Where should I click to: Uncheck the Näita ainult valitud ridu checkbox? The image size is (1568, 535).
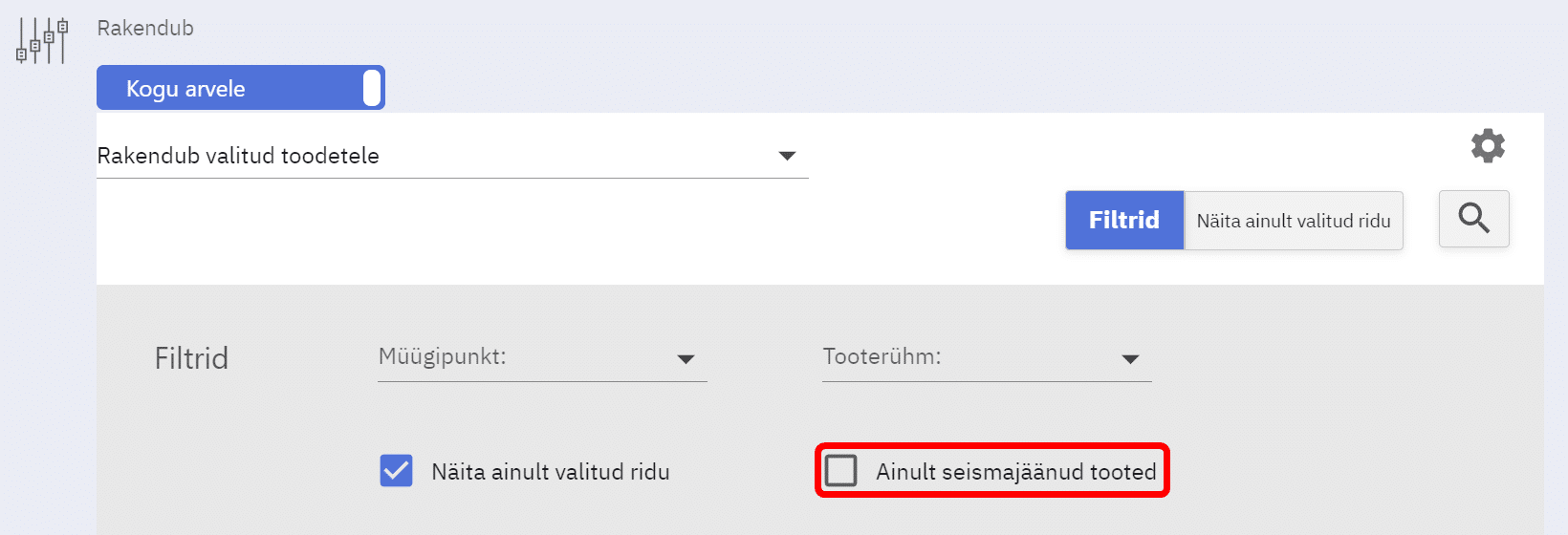[x=396, y=471]
